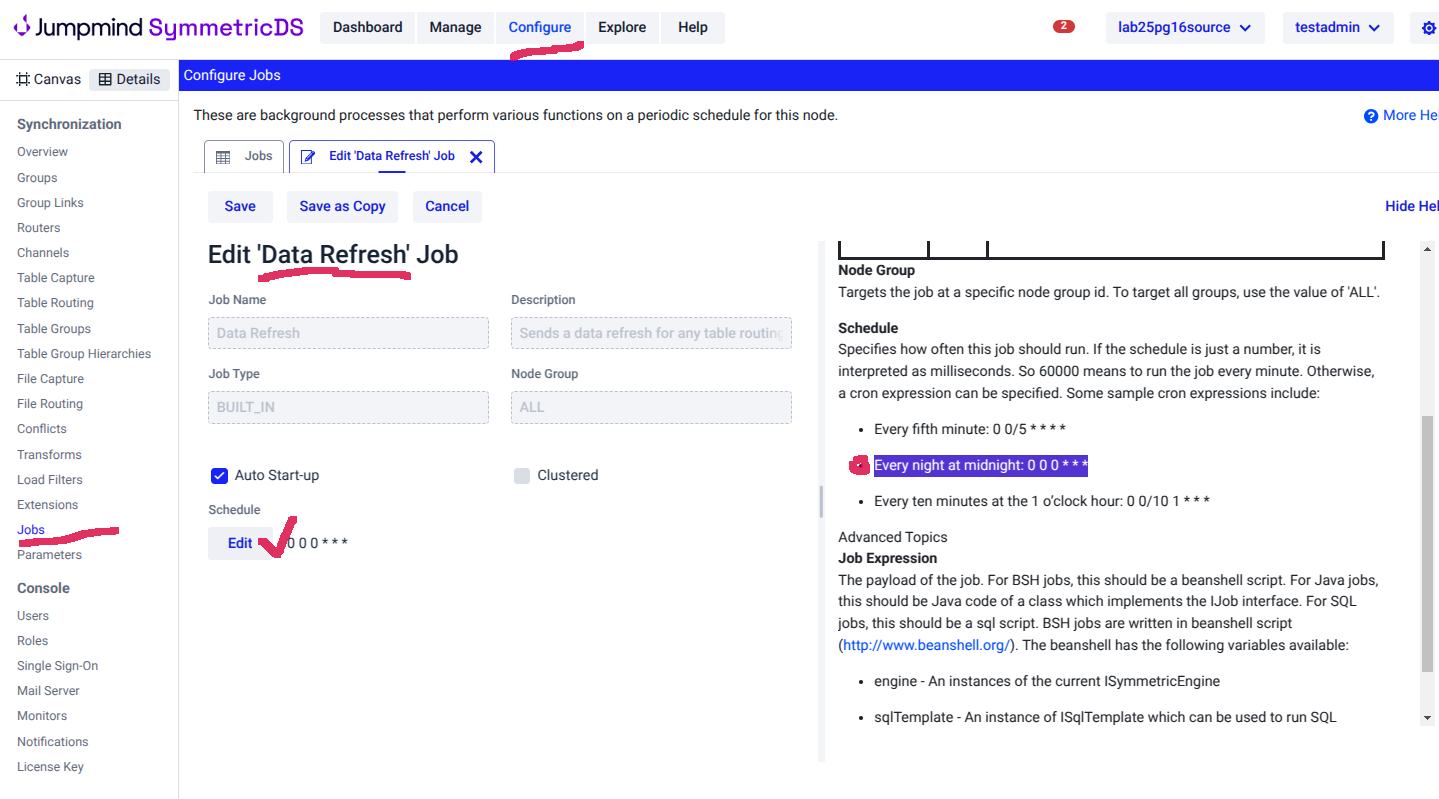The image size is (1439, 799).
Task: Switch to Canvas view
Action: pyautogui.click(x=49, y=79)
